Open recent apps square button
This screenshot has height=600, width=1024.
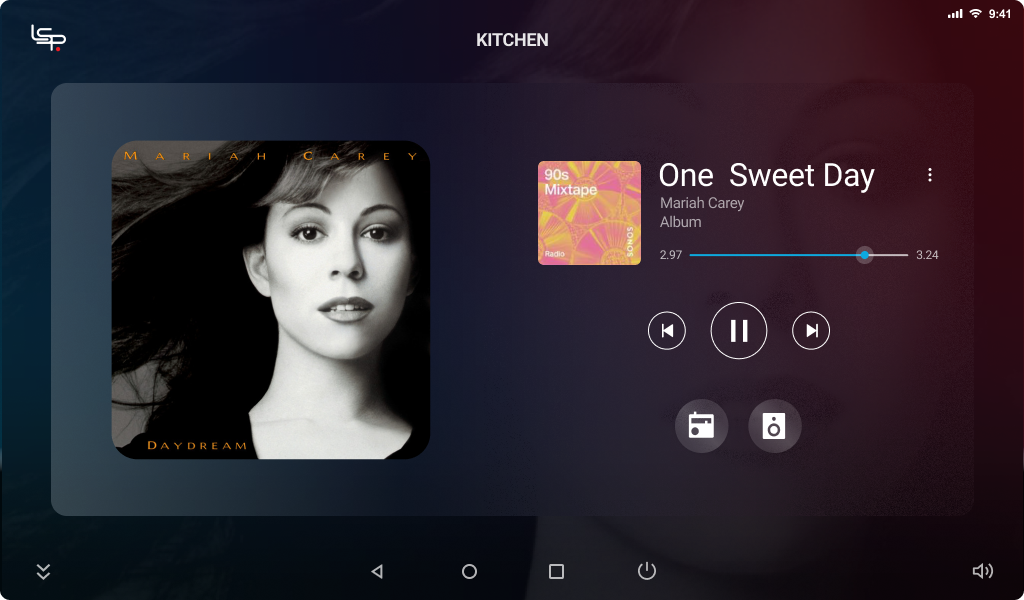pyautogui.click(x=556, y=571)
